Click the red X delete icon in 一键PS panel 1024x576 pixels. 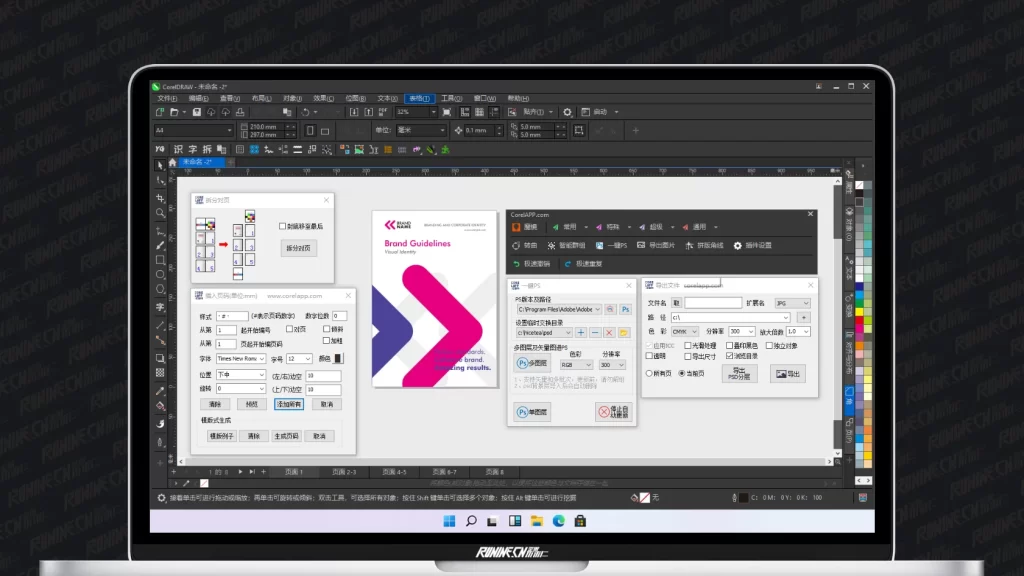tap(608, 332)
